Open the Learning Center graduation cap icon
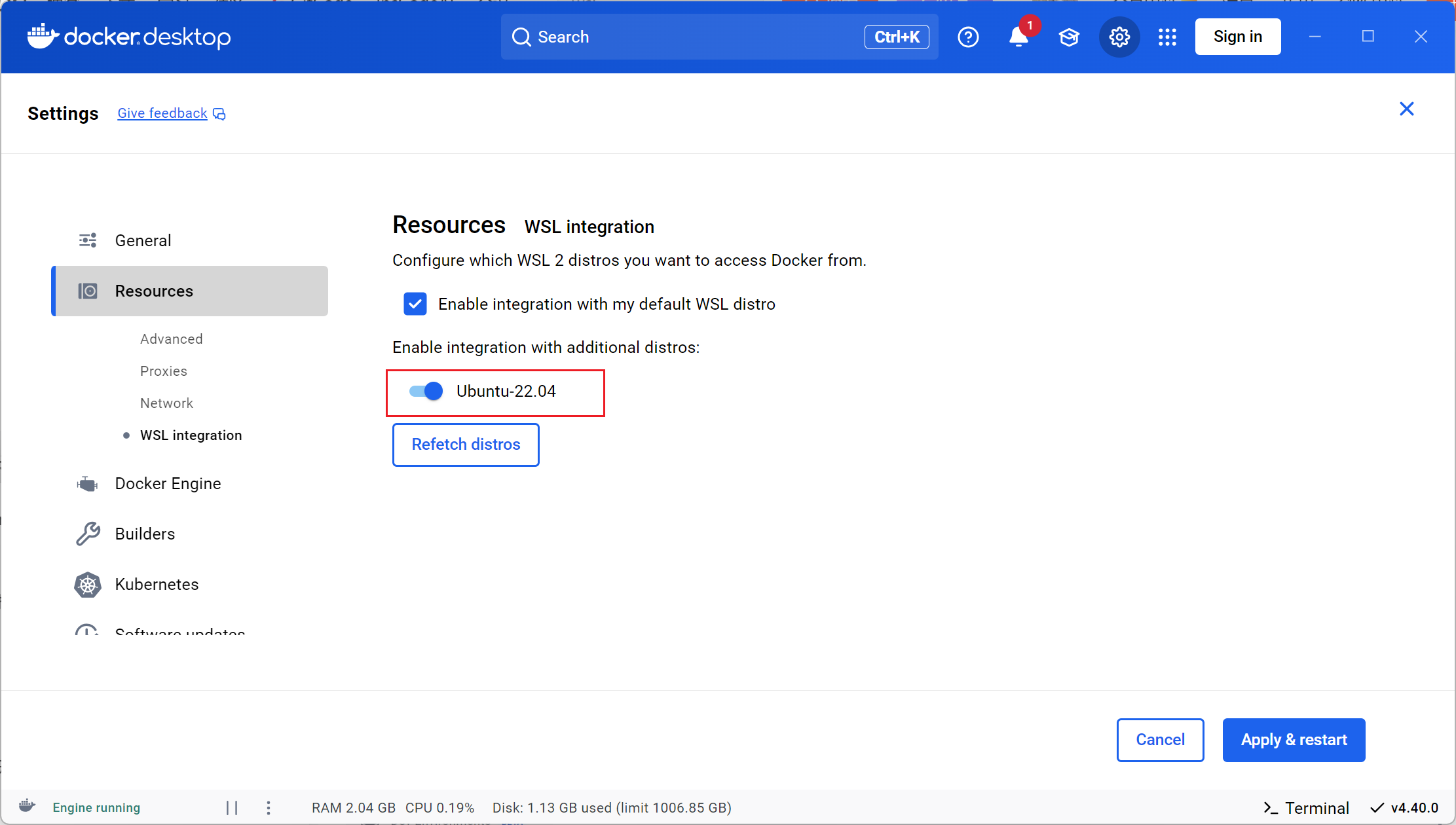 tap(1069, 37)
